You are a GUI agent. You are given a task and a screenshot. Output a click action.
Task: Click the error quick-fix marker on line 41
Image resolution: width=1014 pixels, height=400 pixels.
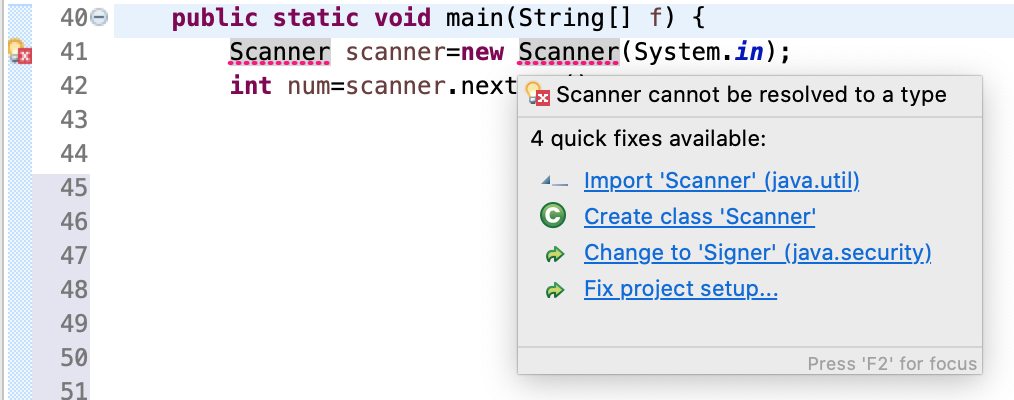point(19,52)
